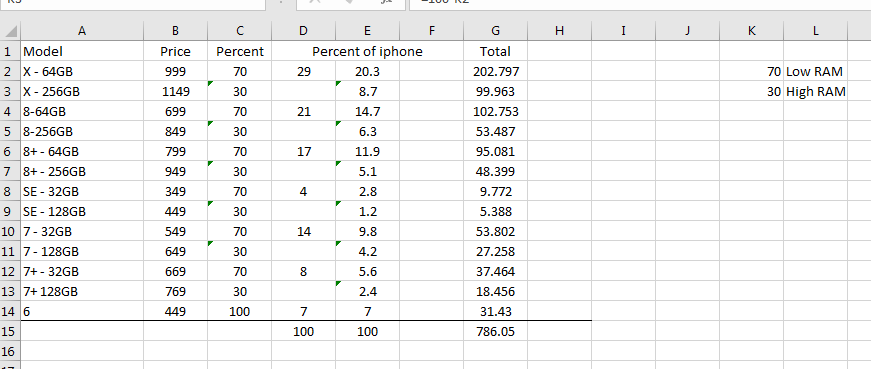Select the cell showing 14.7
Viewport: 871px width, 369px height.
click(x=367, y=112)
